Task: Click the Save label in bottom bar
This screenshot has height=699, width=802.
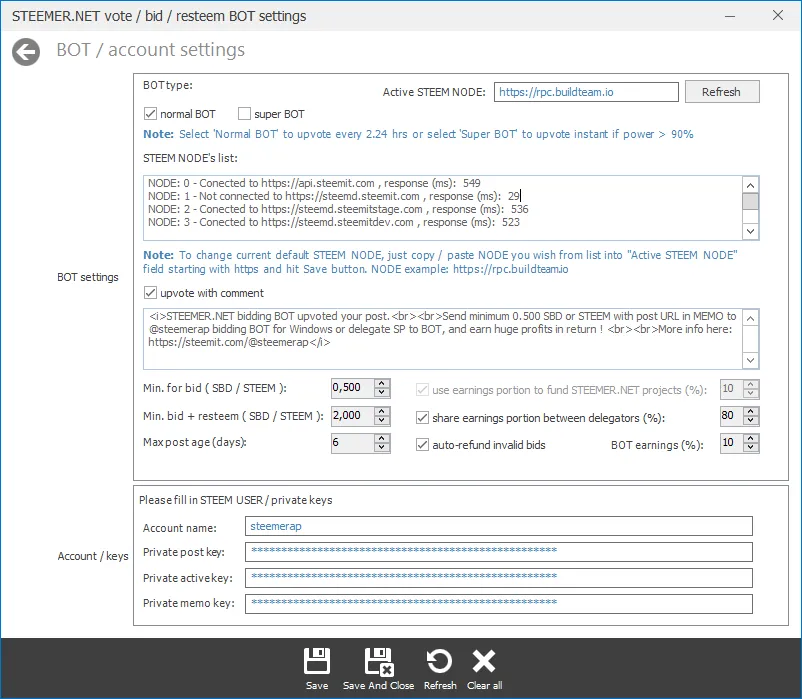Action: click(317, 686)
